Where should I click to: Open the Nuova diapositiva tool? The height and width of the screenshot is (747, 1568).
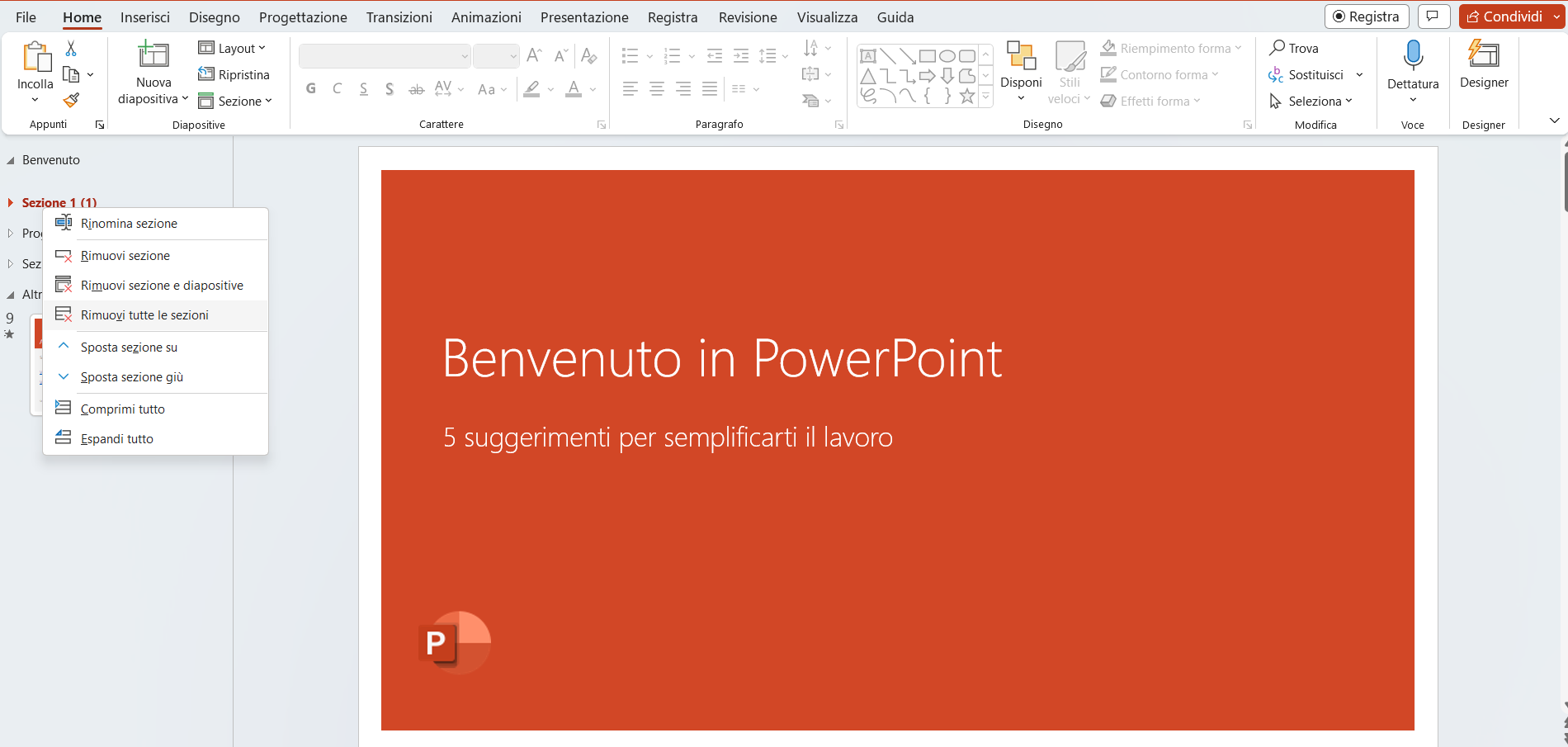point(152,72)
